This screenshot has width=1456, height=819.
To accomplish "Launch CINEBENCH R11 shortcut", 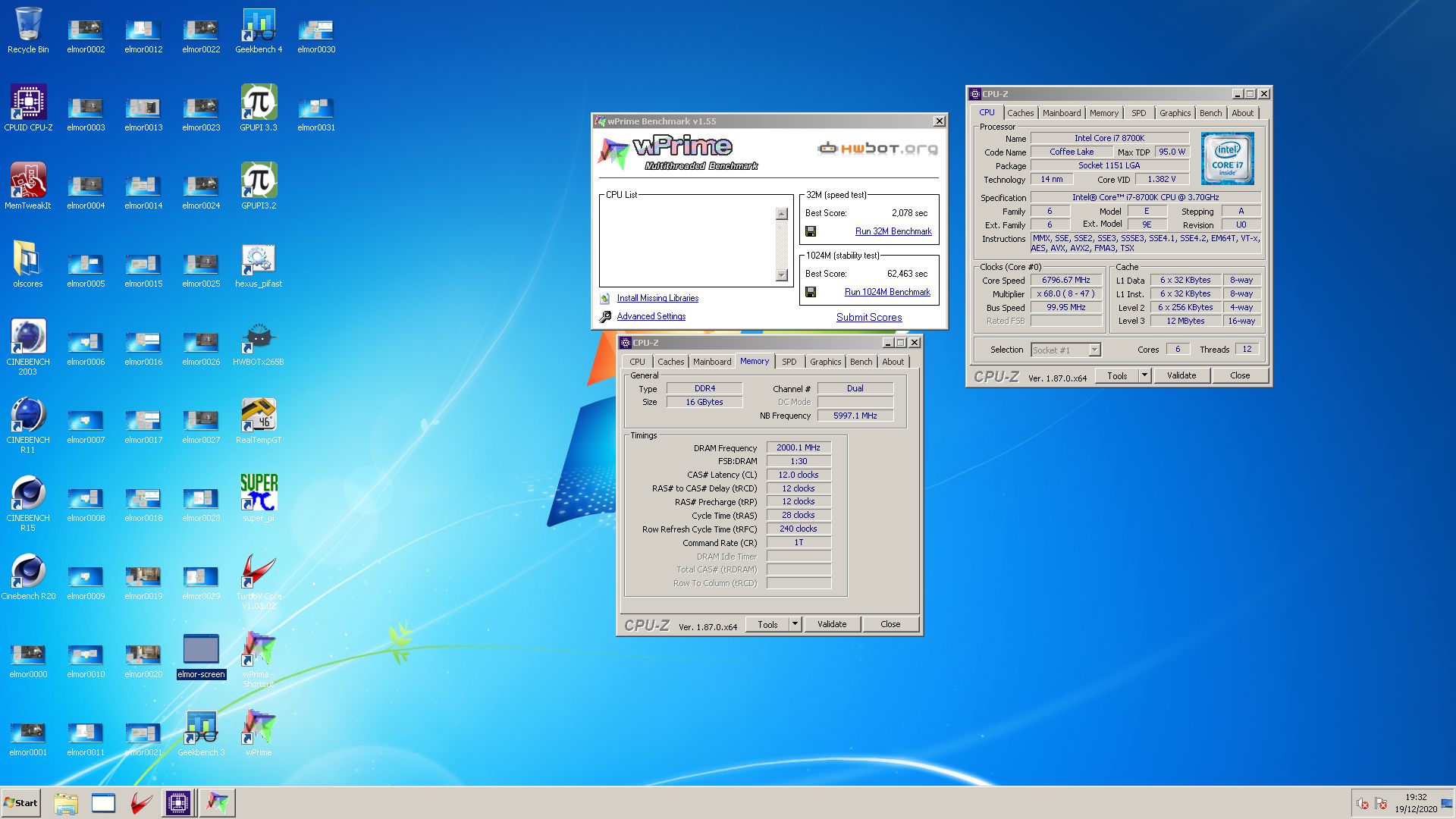I will [x=28, y=425].
